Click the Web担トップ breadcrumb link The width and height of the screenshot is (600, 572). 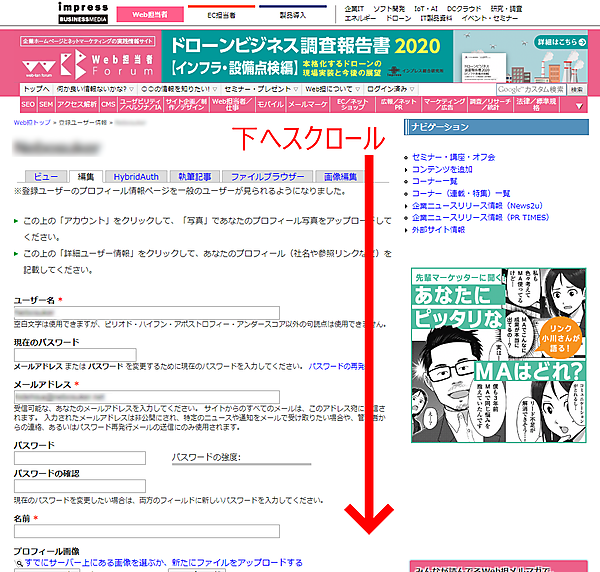tap(30, 122)
